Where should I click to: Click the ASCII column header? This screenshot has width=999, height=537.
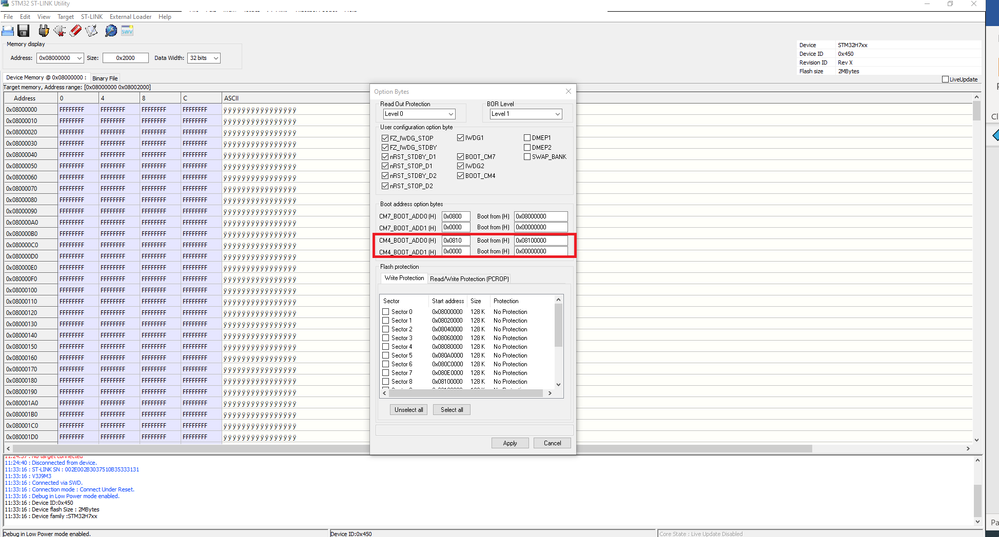click(x=231, y=98)
